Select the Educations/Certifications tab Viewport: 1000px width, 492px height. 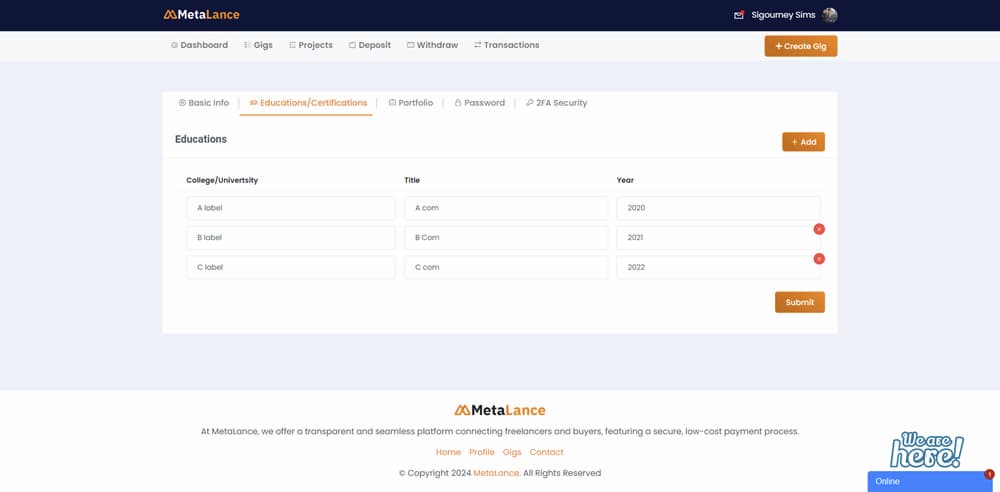[308, 103]
